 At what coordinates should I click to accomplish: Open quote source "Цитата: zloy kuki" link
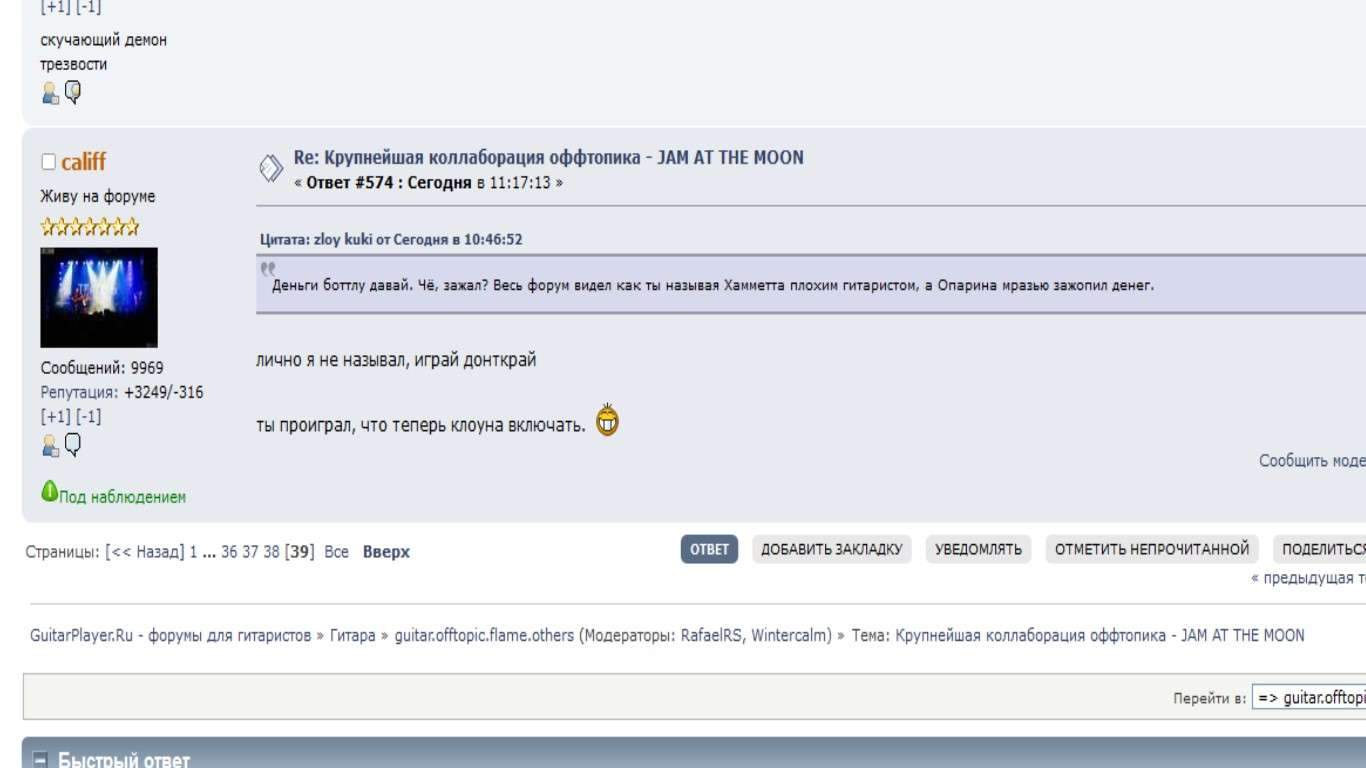[x=391, y=240]
